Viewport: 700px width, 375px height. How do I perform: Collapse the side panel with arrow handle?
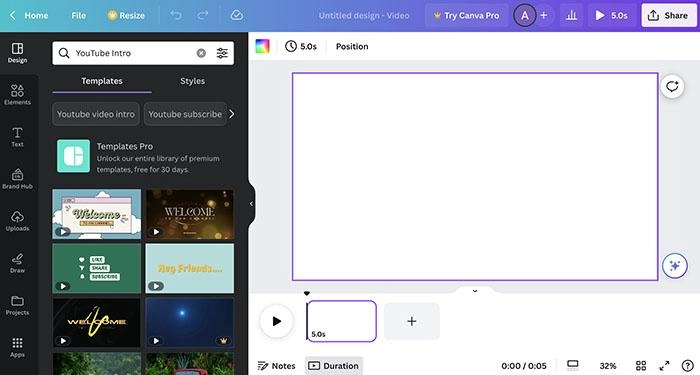click(251, 204)
